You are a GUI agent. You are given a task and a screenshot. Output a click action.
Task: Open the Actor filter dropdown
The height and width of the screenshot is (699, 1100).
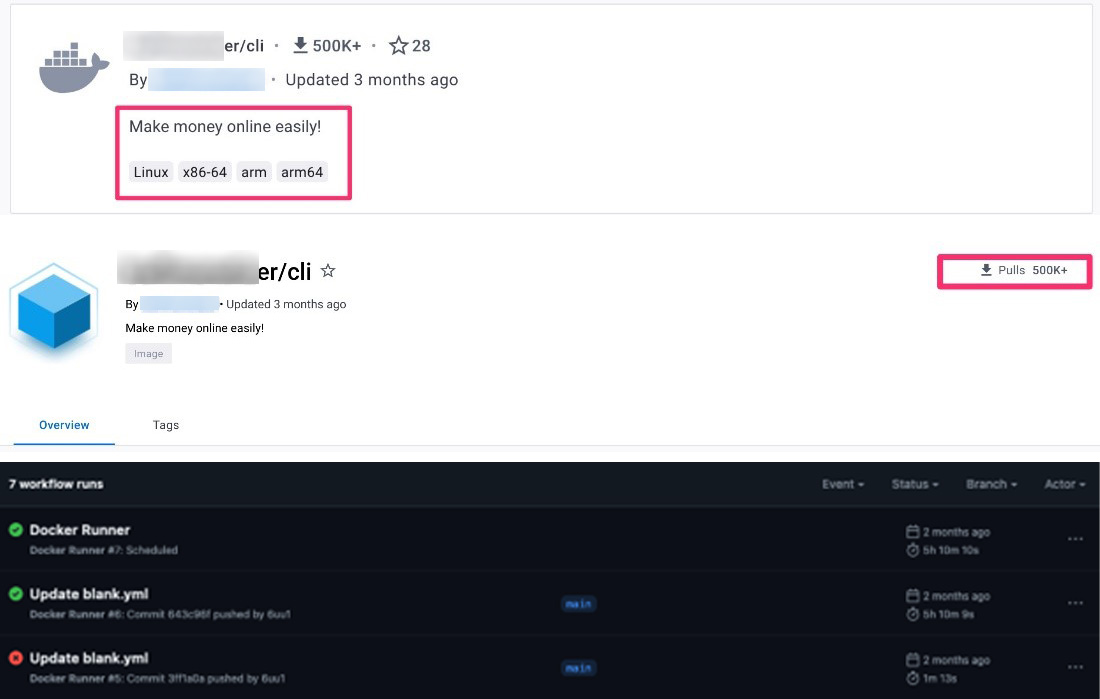pos(1064,484)
